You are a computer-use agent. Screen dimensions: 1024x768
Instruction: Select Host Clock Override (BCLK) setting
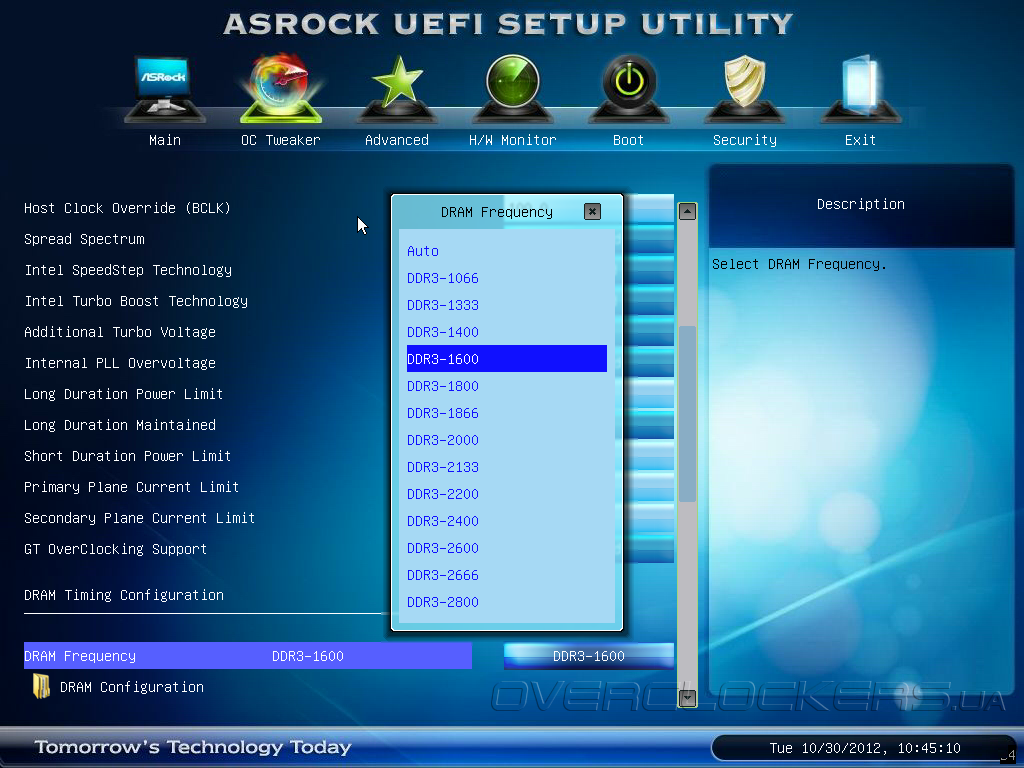tap(127, 208)
